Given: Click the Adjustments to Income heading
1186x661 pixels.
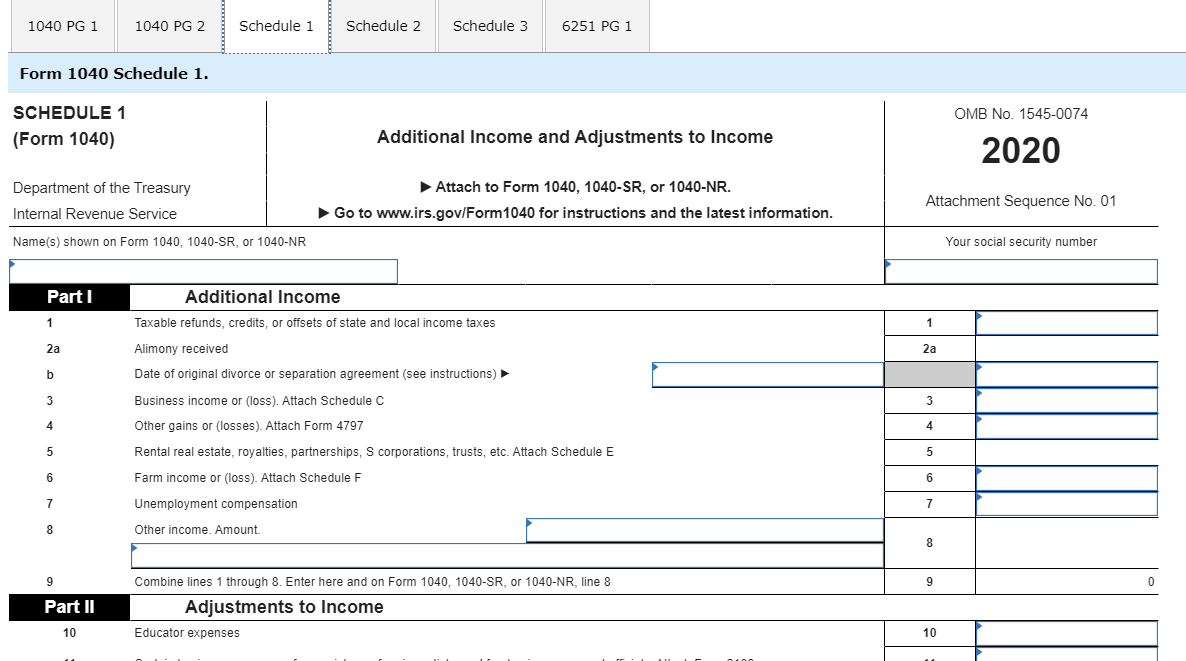Looking at the screenshot, I should (284, 607).
